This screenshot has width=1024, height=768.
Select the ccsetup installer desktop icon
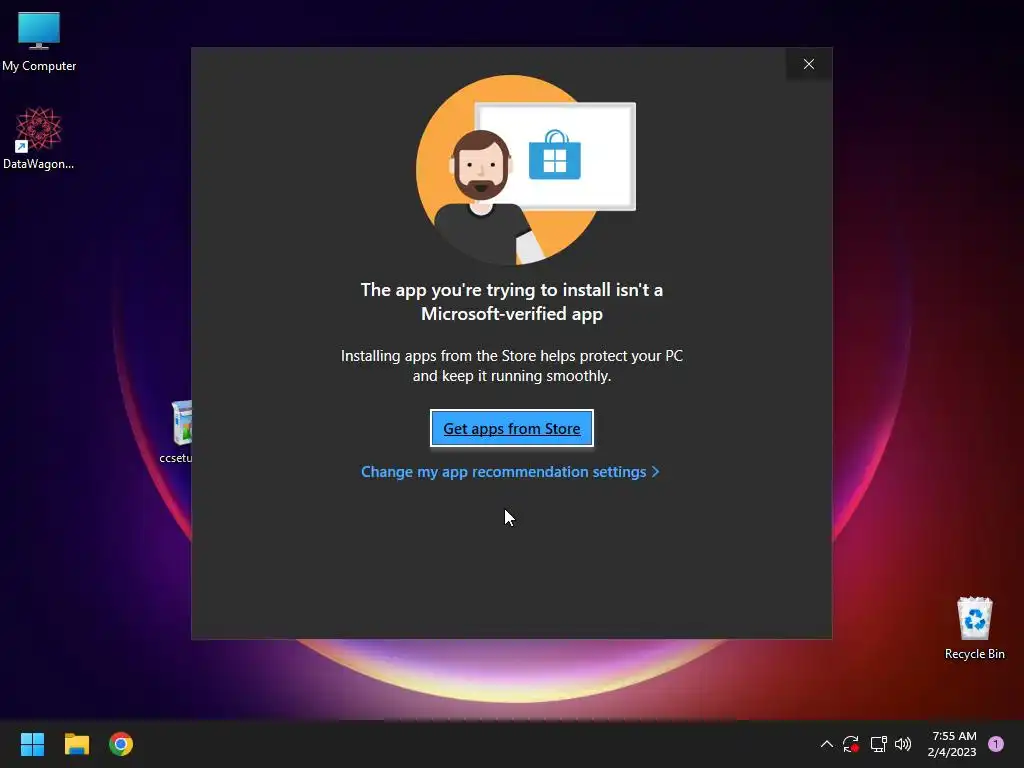coord(178,431)
